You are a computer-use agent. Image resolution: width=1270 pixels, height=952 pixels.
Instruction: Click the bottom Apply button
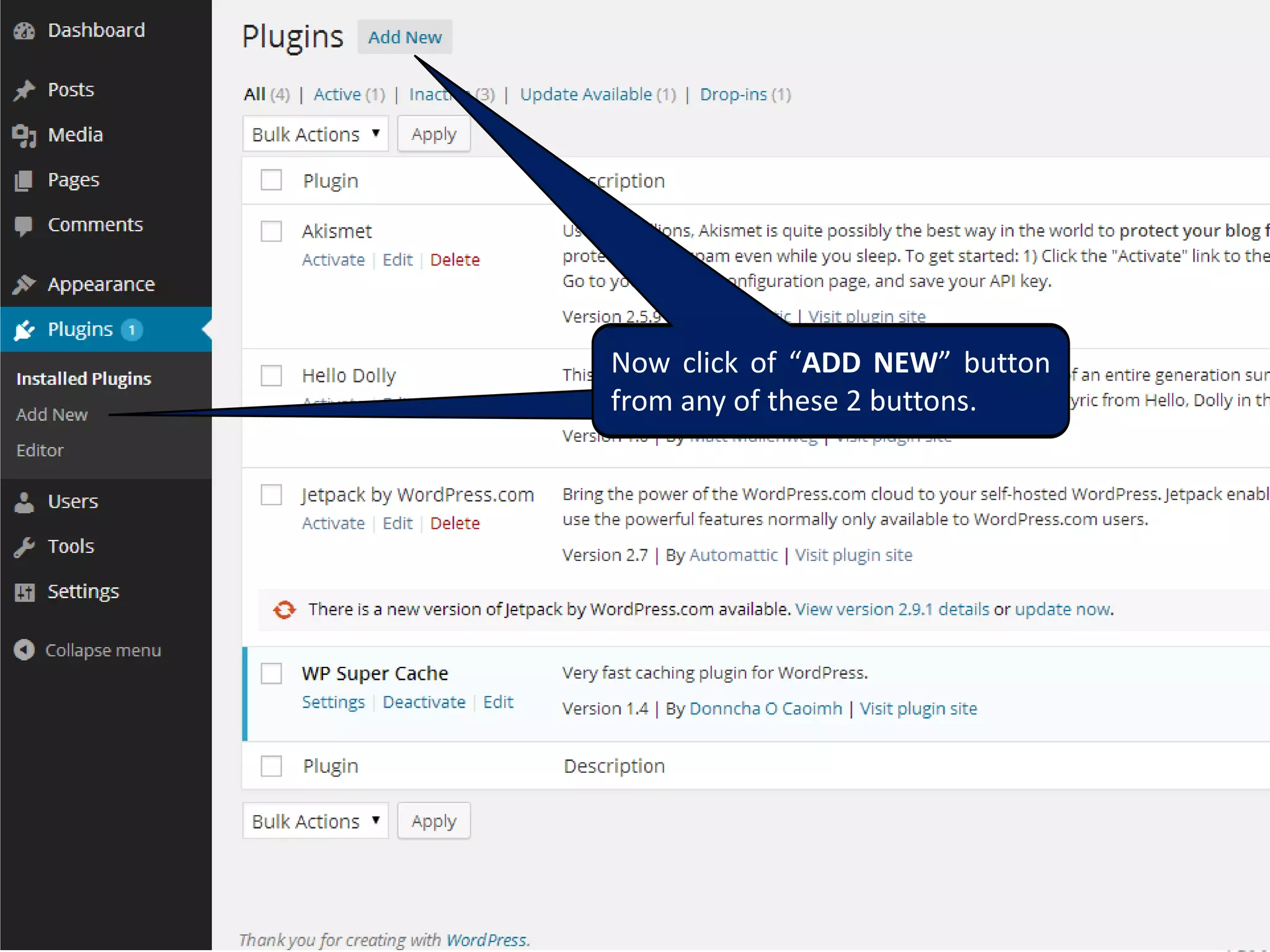point(434,821)
